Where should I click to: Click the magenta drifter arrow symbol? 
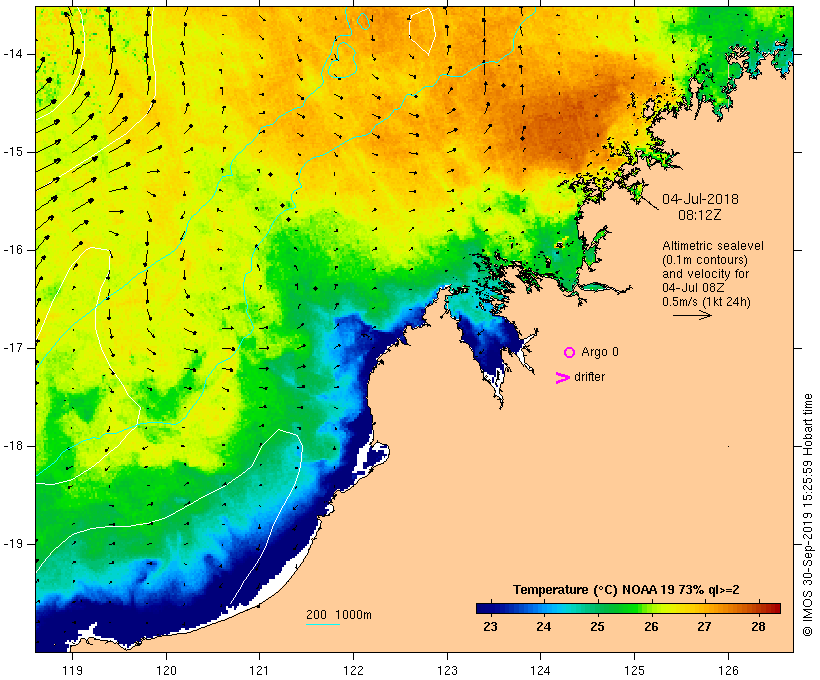click(x=563, y=378)
